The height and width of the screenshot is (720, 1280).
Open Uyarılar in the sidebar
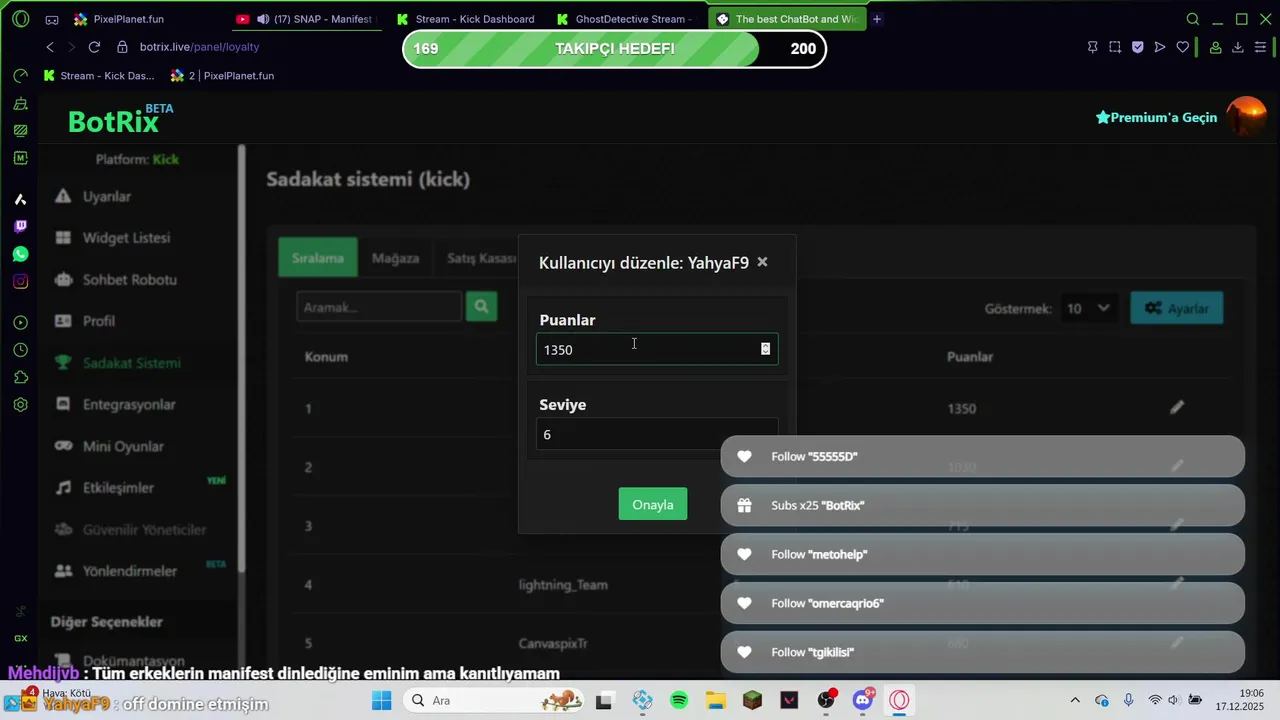[106, 197]
